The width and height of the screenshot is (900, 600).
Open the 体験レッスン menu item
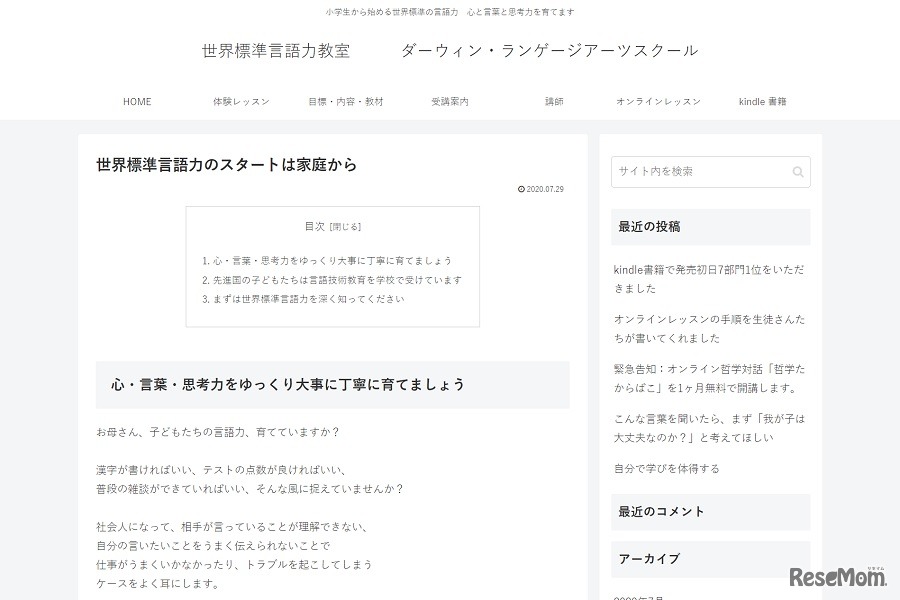coord(241,102)
